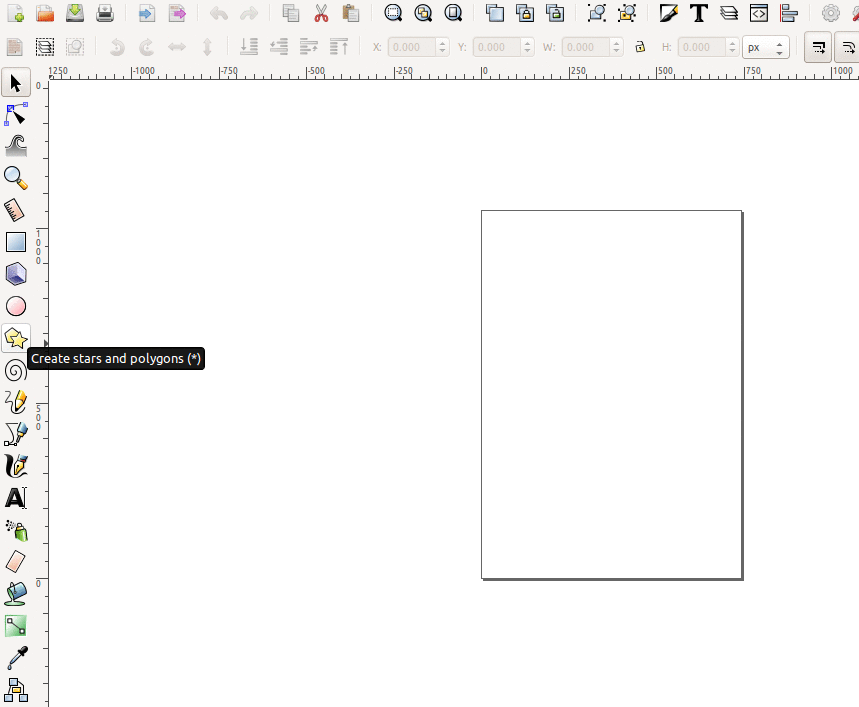Select the stars and polygons tool

(16, 338)
